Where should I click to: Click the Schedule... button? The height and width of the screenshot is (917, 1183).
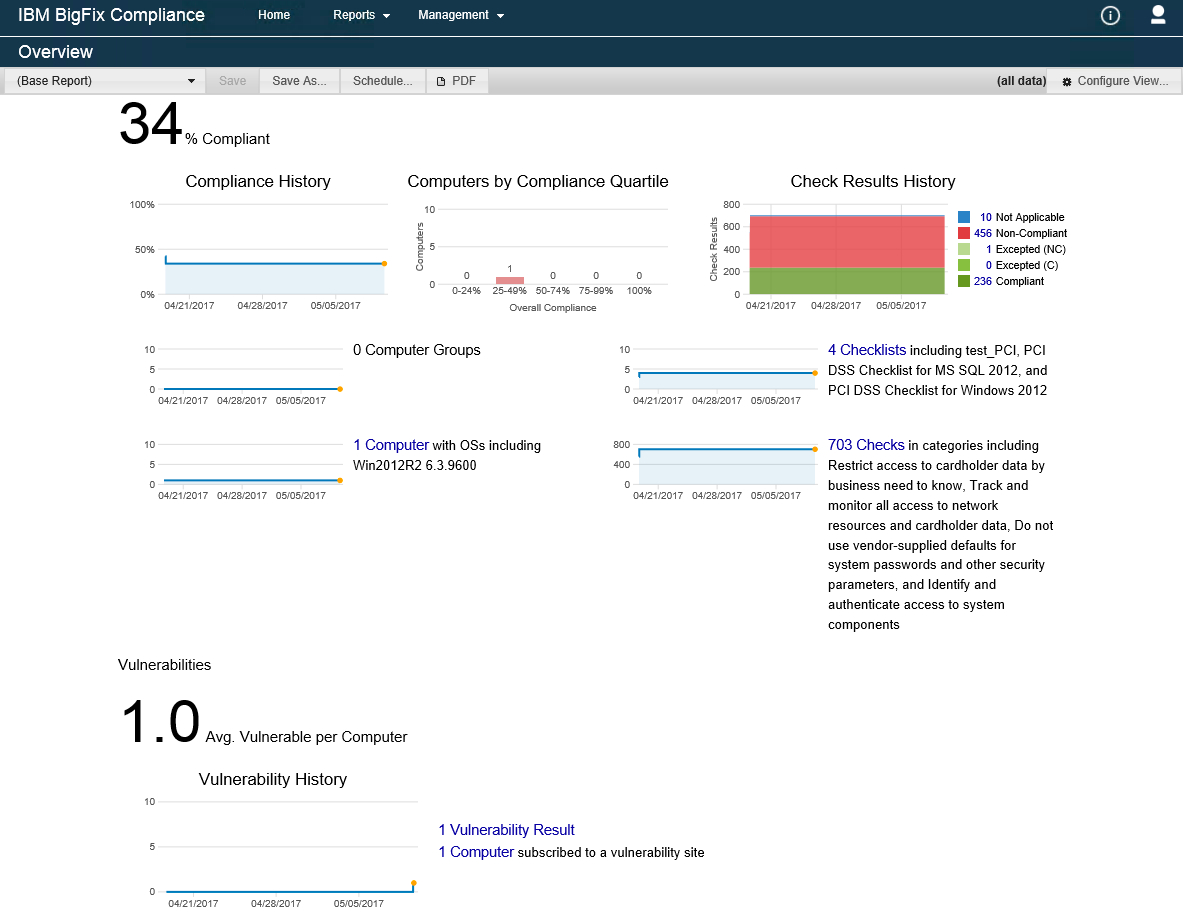point(383,81)
